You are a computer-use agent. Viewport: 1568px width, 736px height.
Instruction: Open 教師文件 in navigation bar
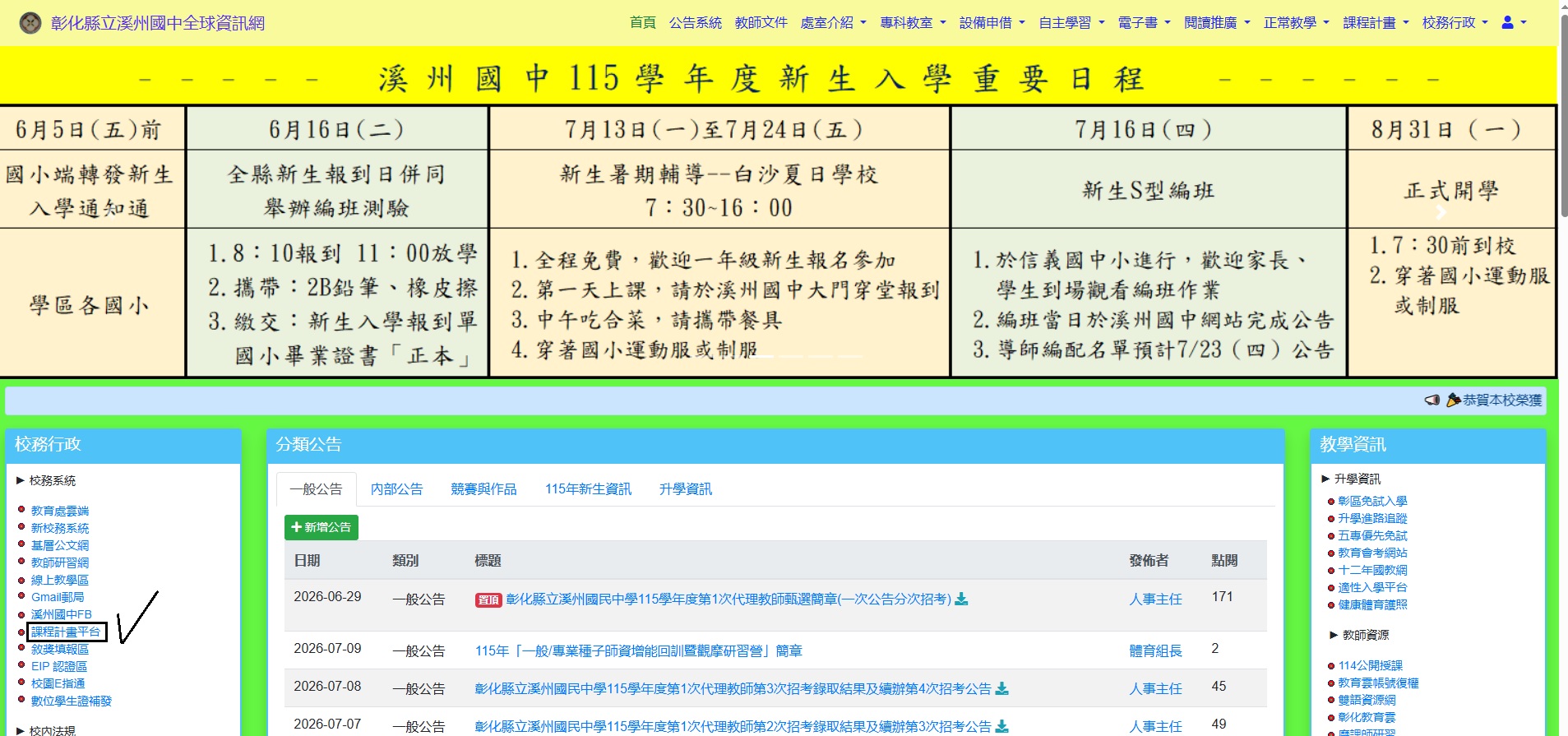761,23
